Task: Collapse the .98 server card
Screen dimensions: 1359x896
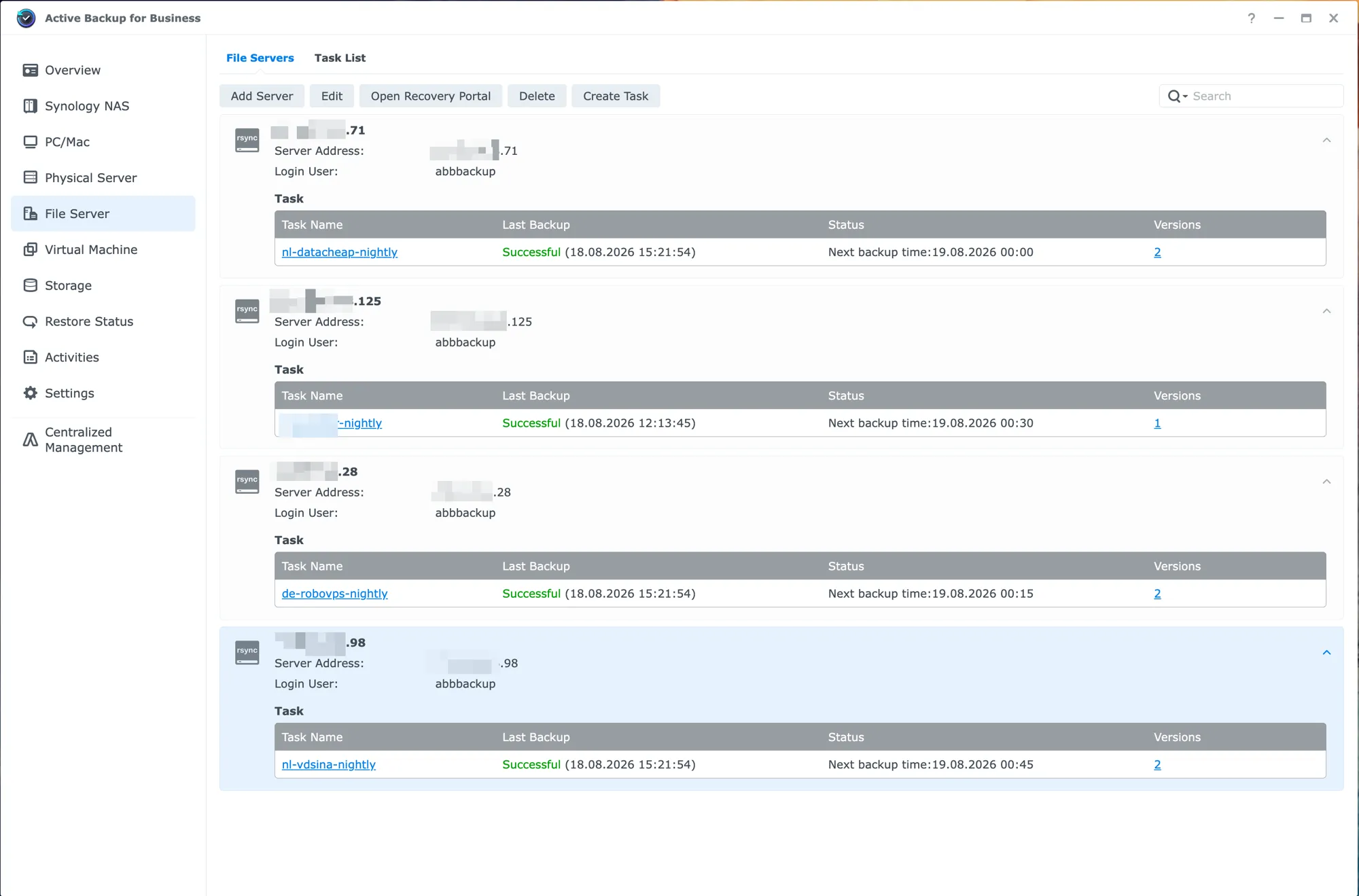Action: click(x=1326, y=653)
